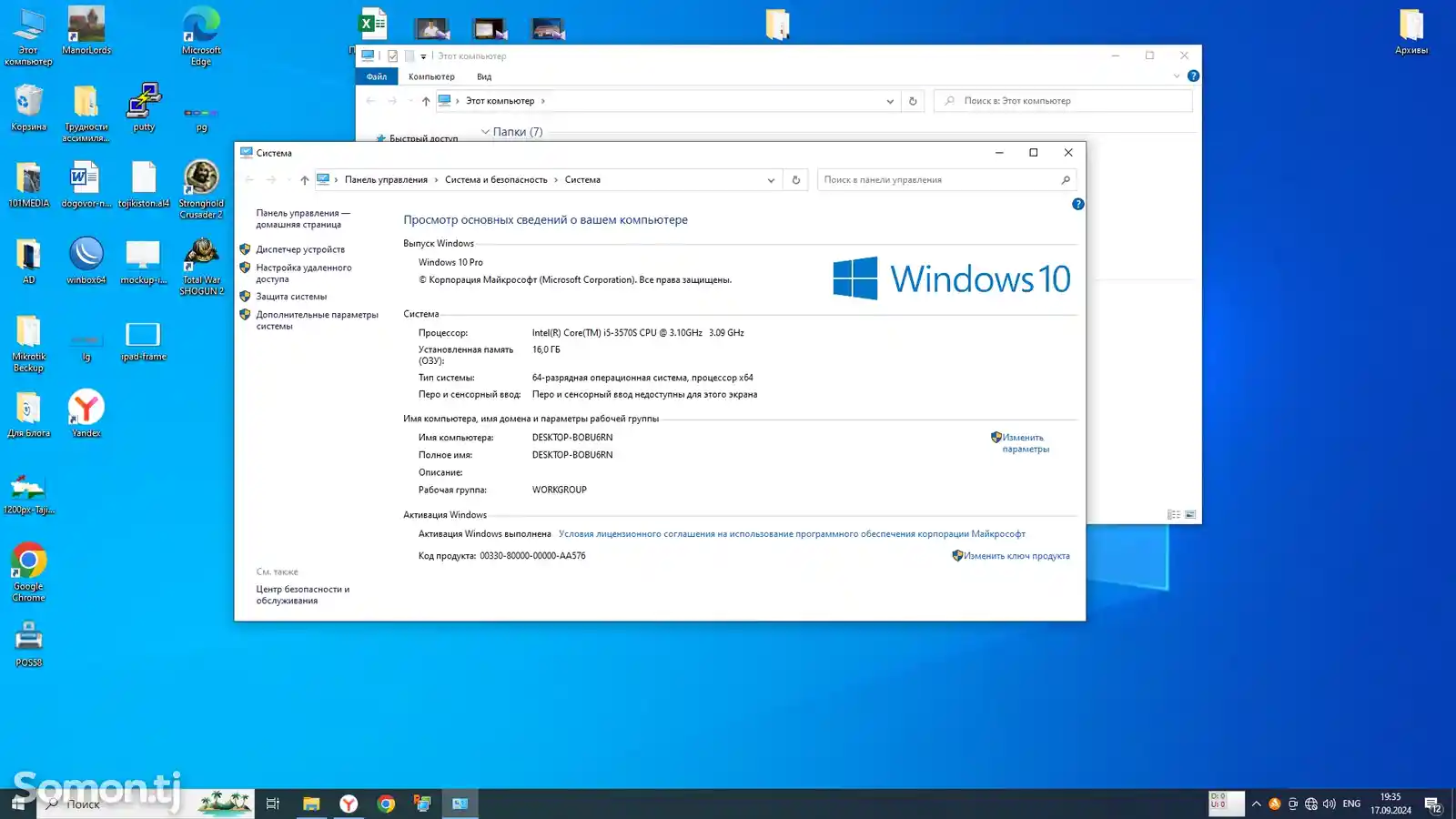This screenshot has height=819, width=1456.
Task: Click 'Система и безопасность' breadcrumb
Action: point(496,180)
